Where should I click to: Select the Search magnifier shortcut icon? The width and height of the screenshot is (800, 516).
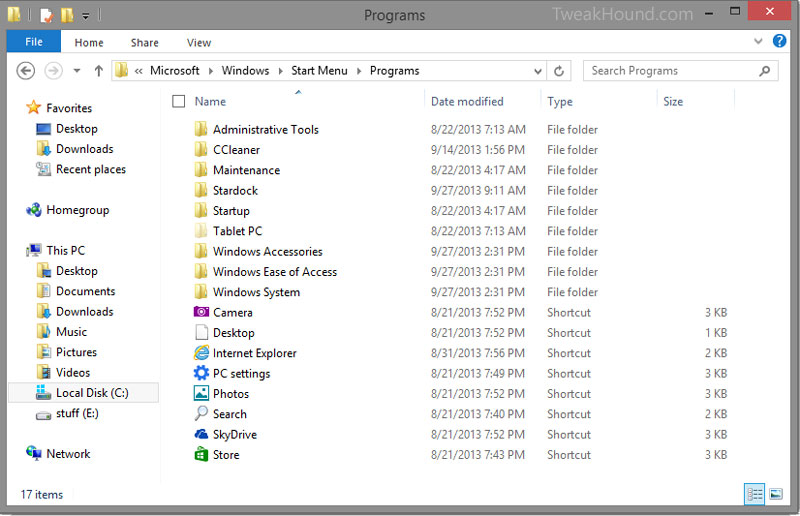[201, 413]
